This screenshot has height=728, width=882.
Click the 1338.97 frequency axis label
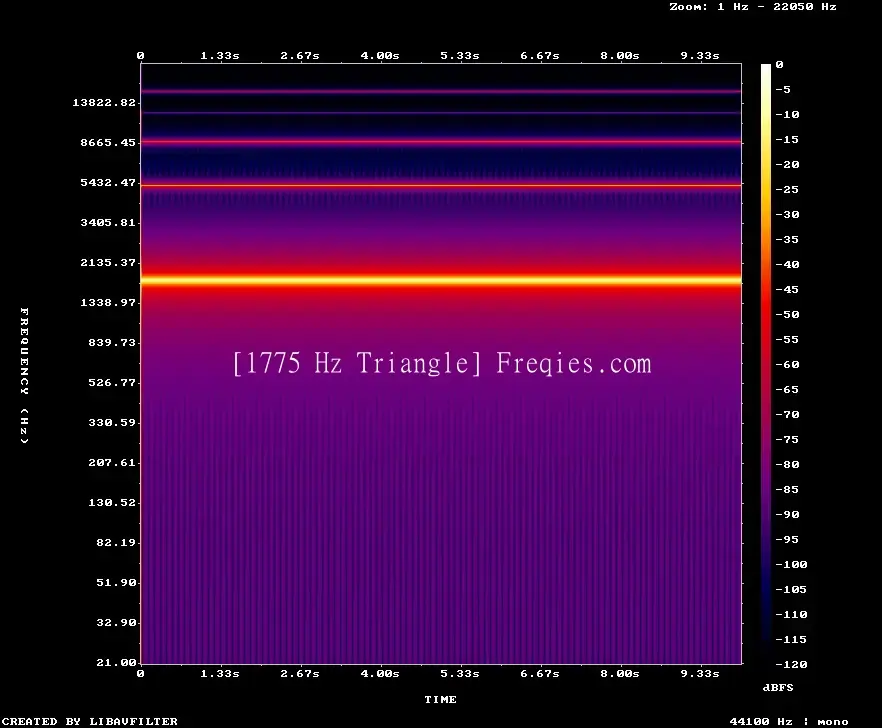(x=108, y=302)
